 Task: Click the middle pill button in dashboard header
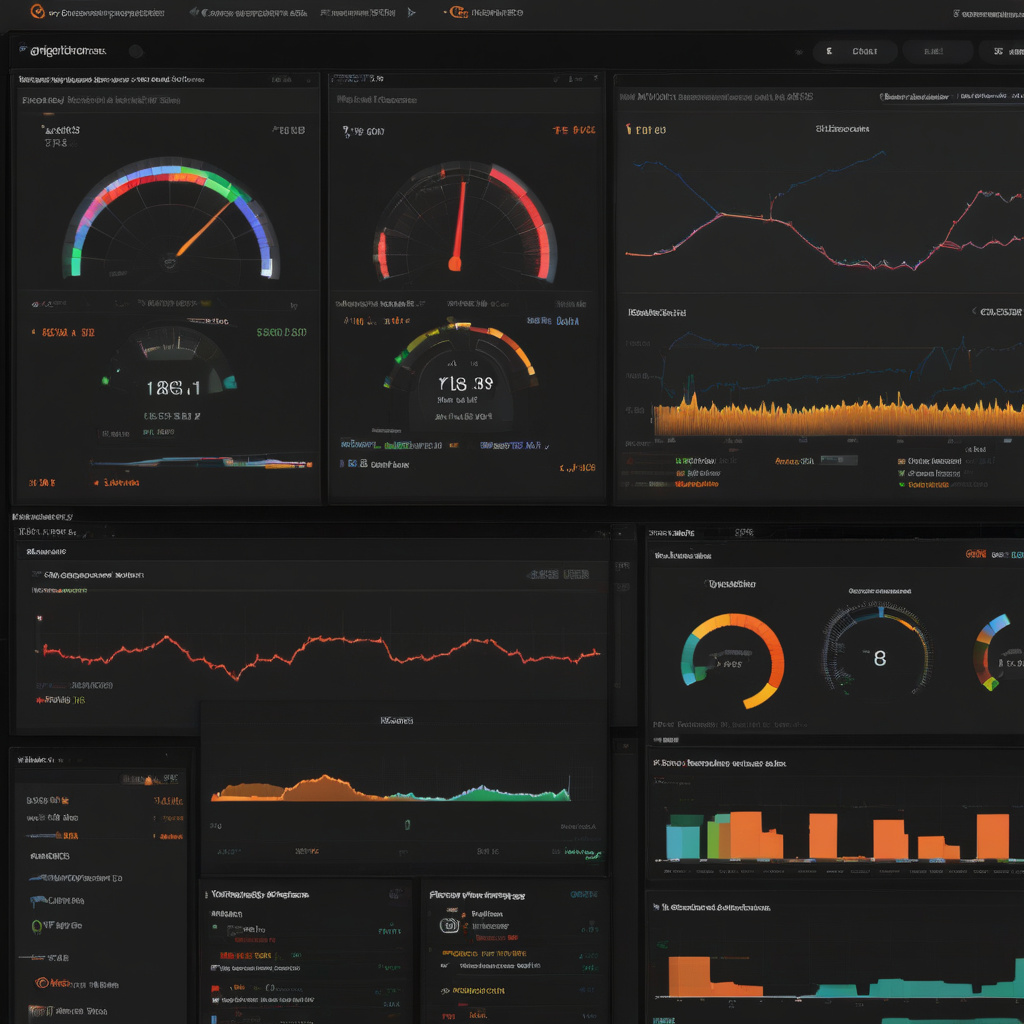pyautogui.click(x=936, y=51)
